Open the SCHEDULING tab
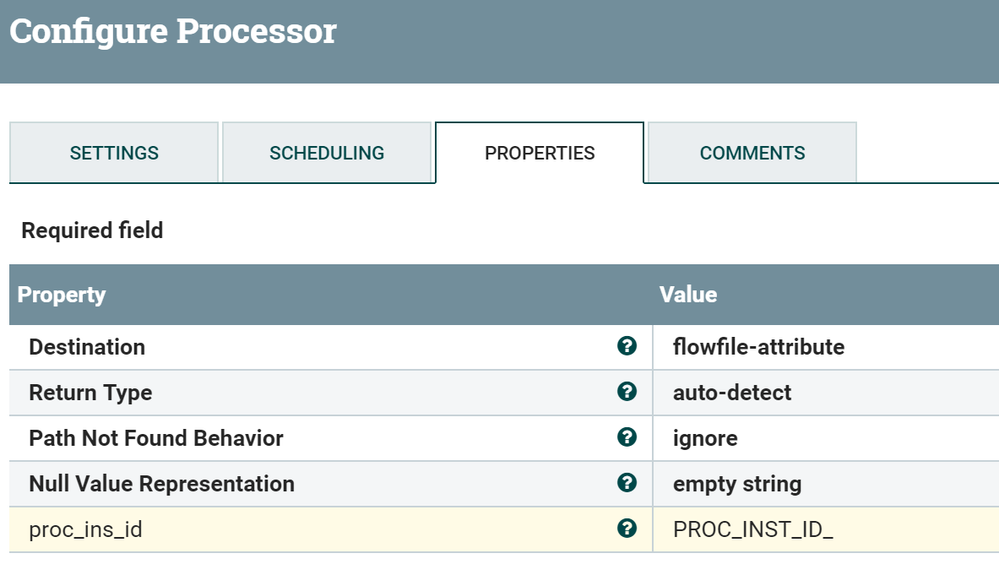Image resolution: width=999 pixels, height=580 pixels. click(327, 152)
